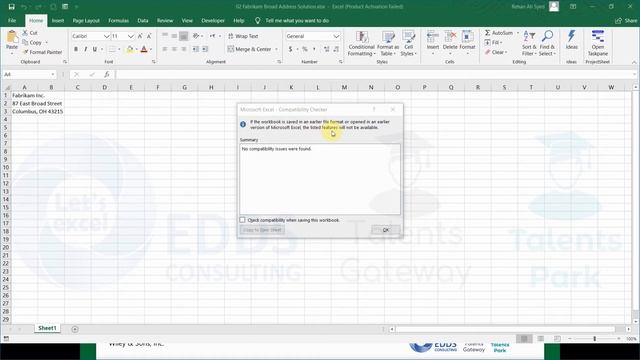
Task: Open Sort & Filter menu
Action: tap(529, 43)
